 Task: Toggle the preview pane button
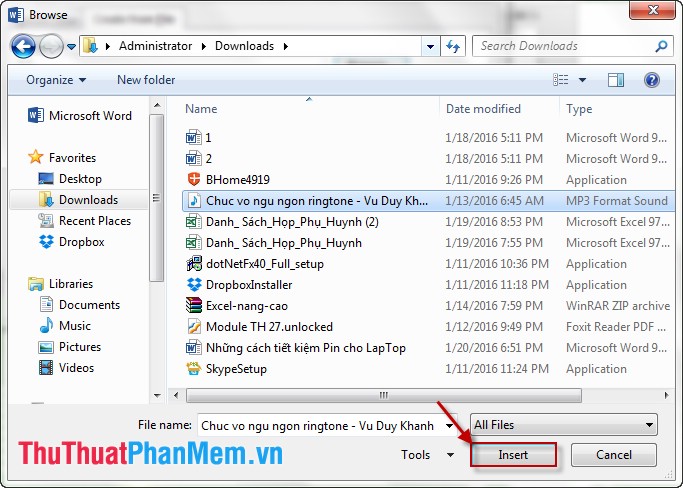(x=615, y=80)
